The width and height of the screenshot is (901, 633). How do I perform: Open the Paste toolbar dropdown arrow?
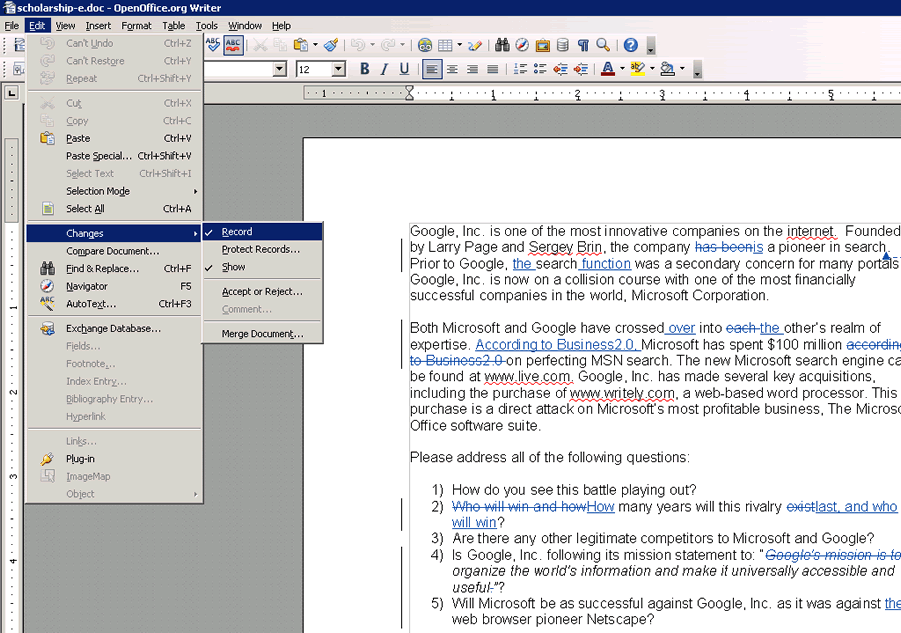pos(315,45)
